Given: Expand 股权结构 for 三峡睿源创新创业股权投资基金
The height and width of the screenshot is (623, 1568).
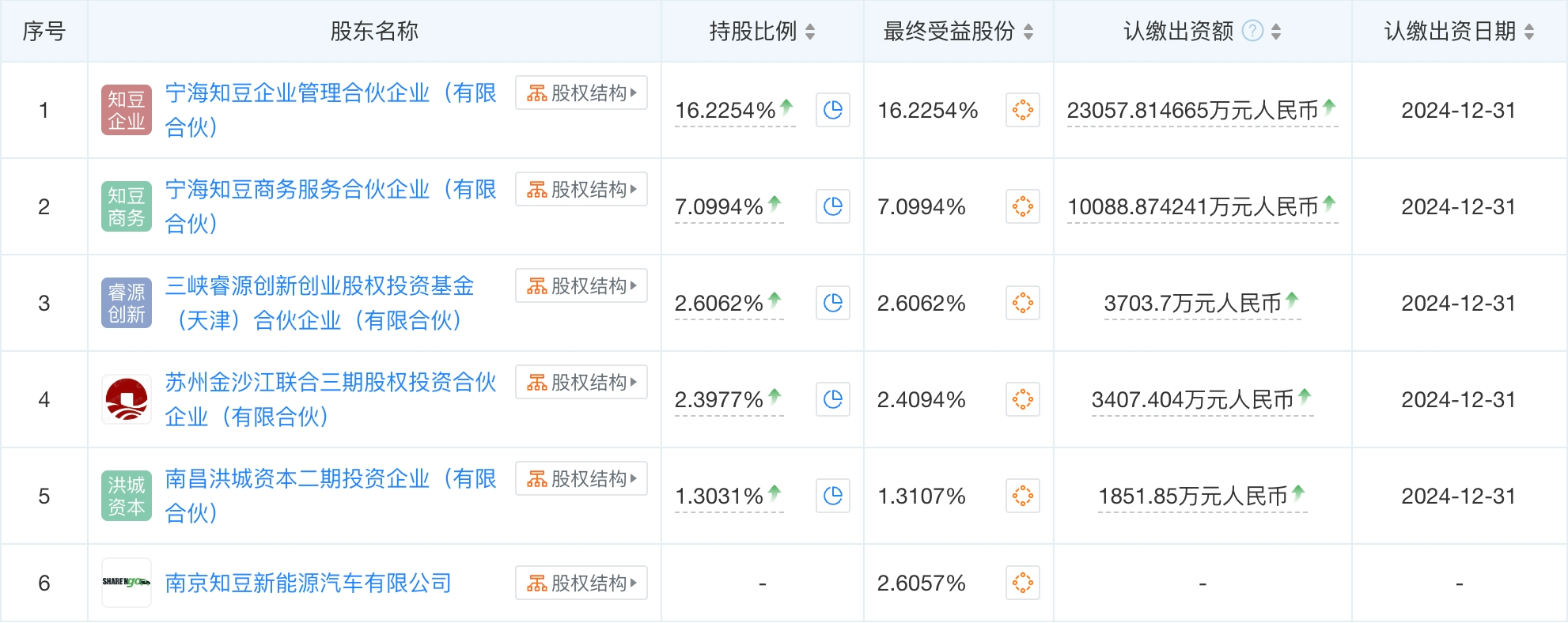Looking at the screenshot, I should coord(581,285).
